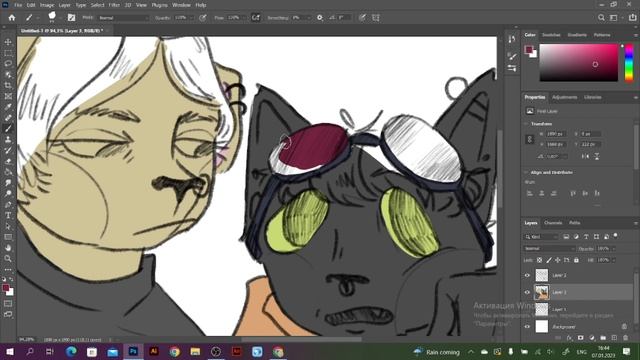
Task: Open the layer filter Kind dropdown
Action: (x=541, y=237)
